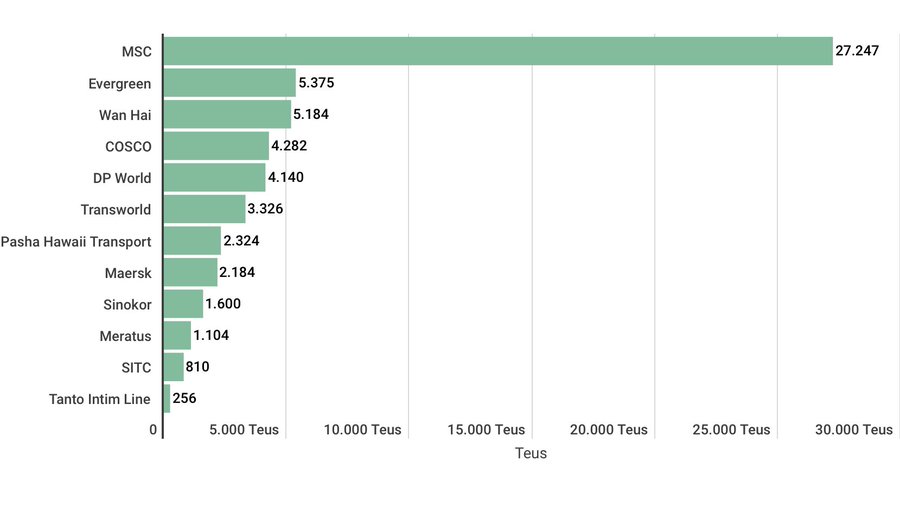The width and height of the screenshot is (900, 505).
Task: Click the Pasha Hawaii Transport bar
Action: coord(192,241)
